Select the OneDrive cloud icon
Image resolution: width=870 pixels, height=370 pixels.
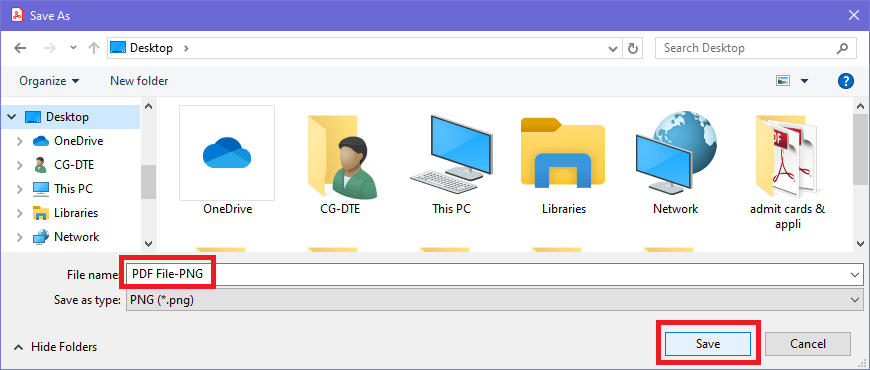tap(227, 153)
